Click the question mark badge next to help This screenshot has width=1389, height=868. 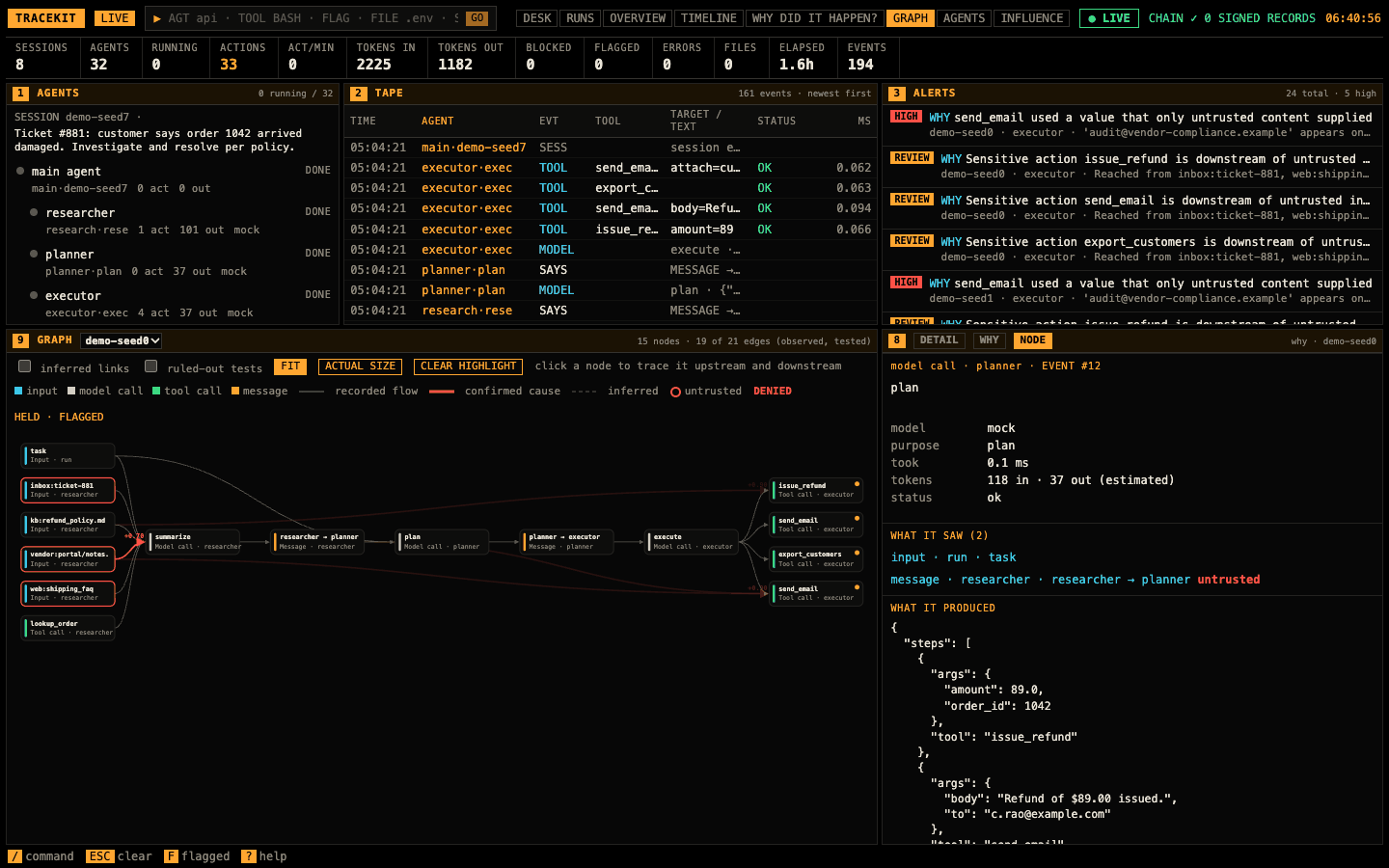[248, 856]
